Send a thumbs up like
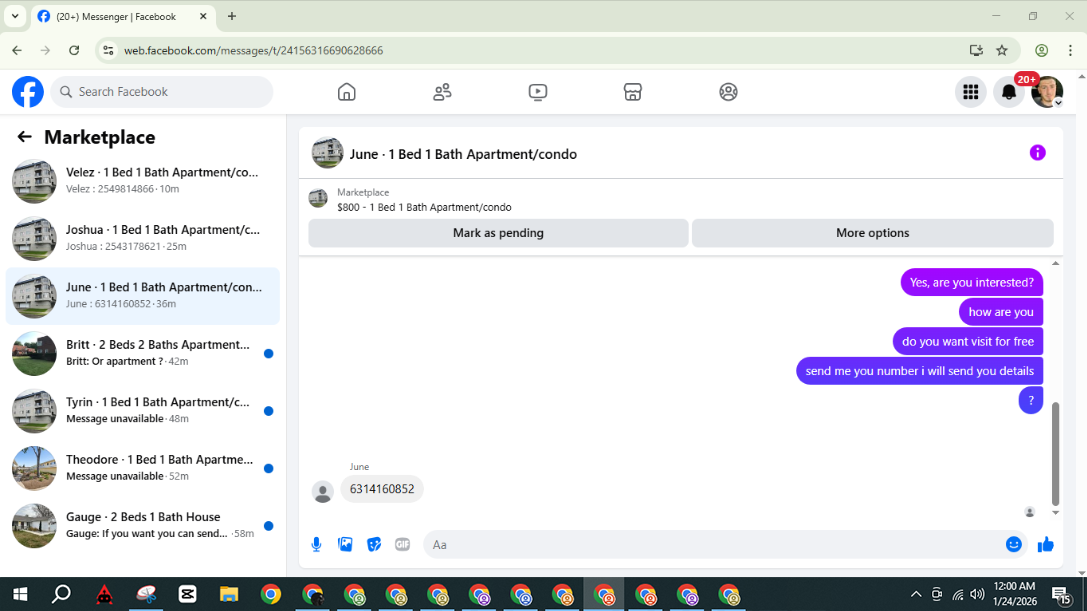The image size is (1087, 611). coord(1045,544)
